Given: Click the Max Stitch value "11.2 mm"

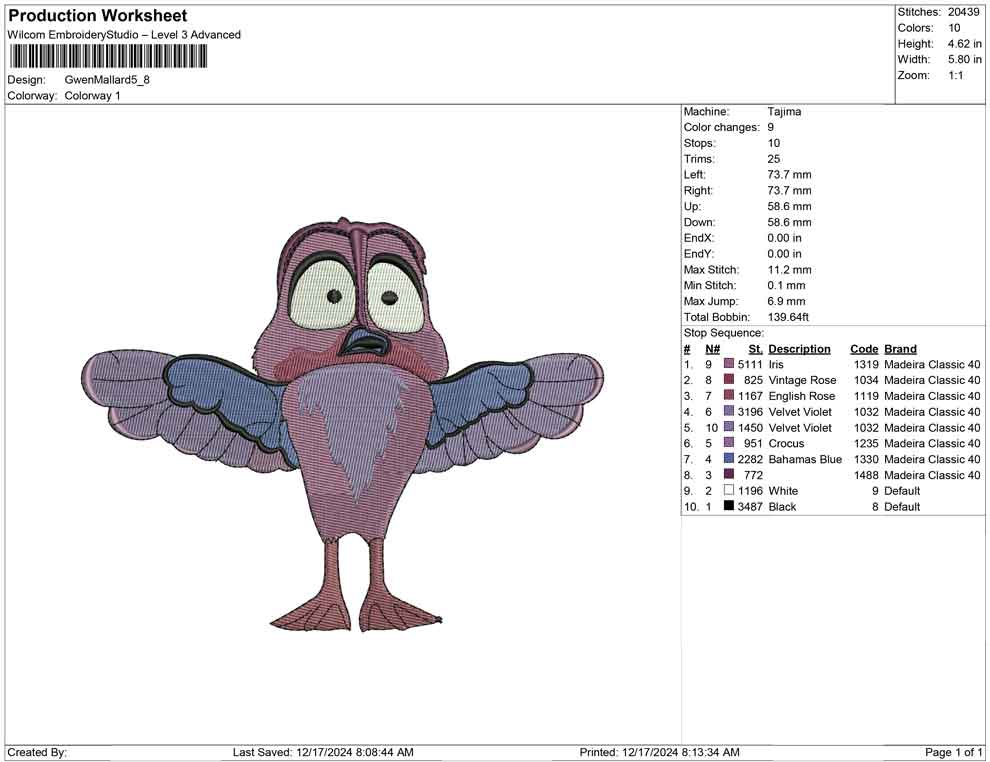Looking at the screenshot, I should tap(789, 269).
